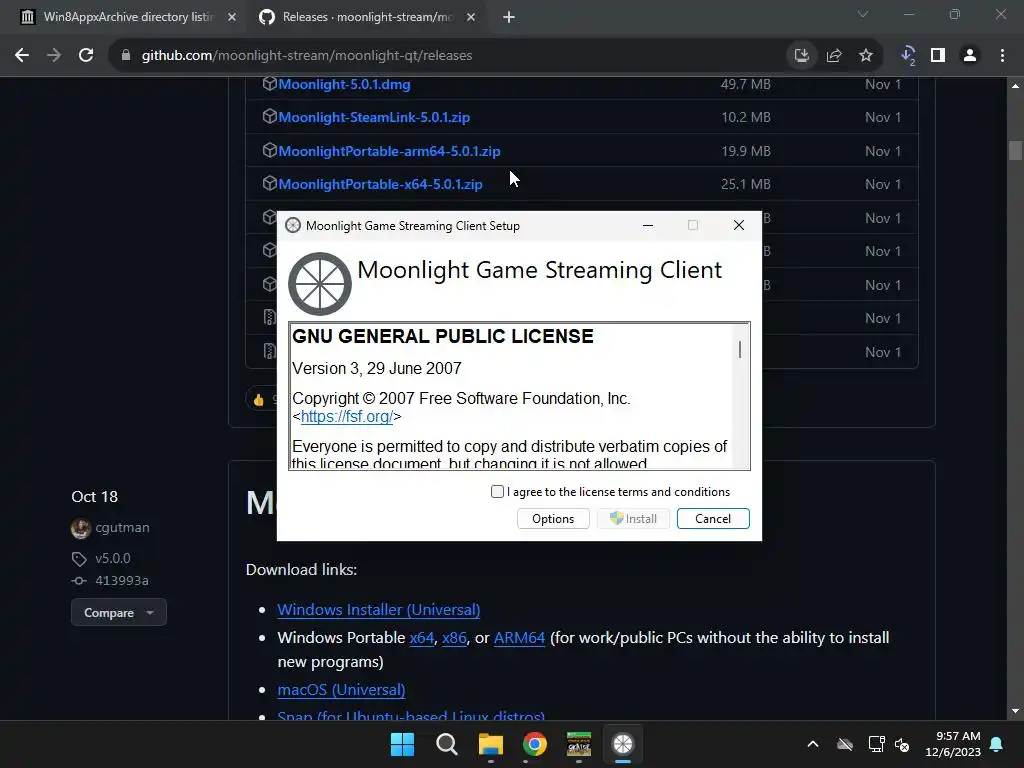Open Chrome downloads indicator

908,56
